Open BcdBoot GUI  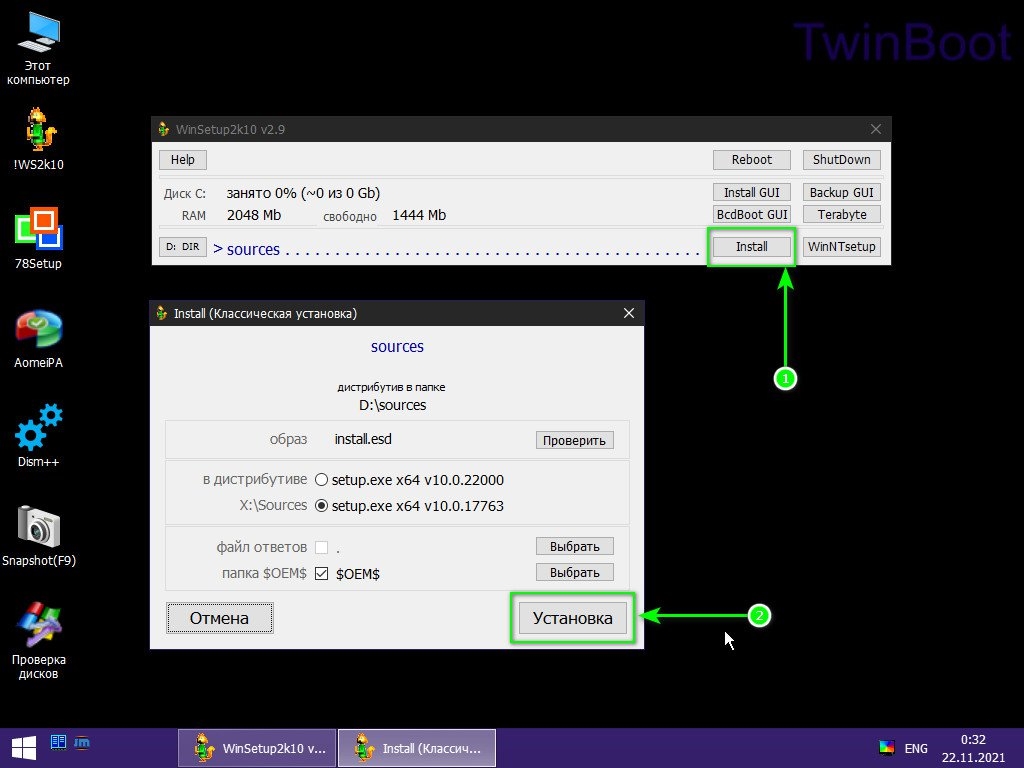click(x=752, y=214)
